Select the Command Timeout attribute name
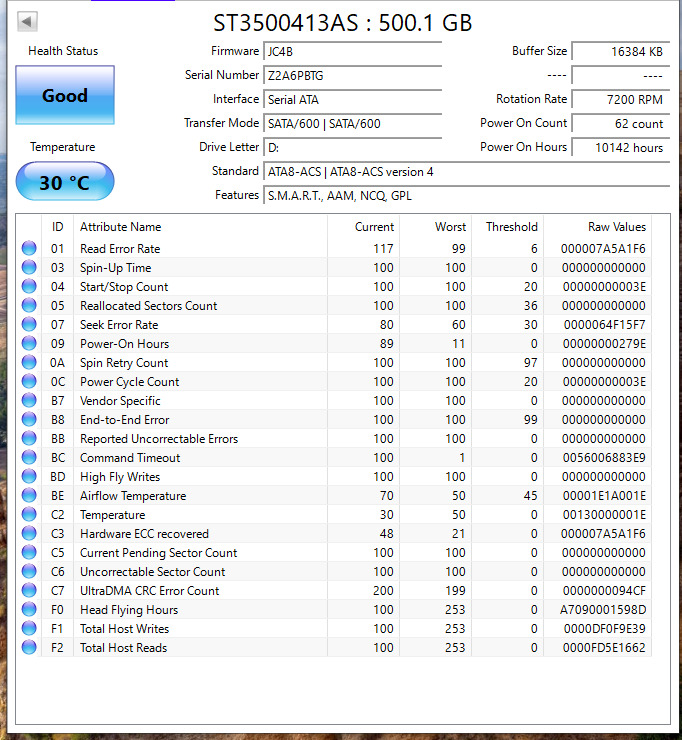The image size is (682, 740). coord(130,458)
